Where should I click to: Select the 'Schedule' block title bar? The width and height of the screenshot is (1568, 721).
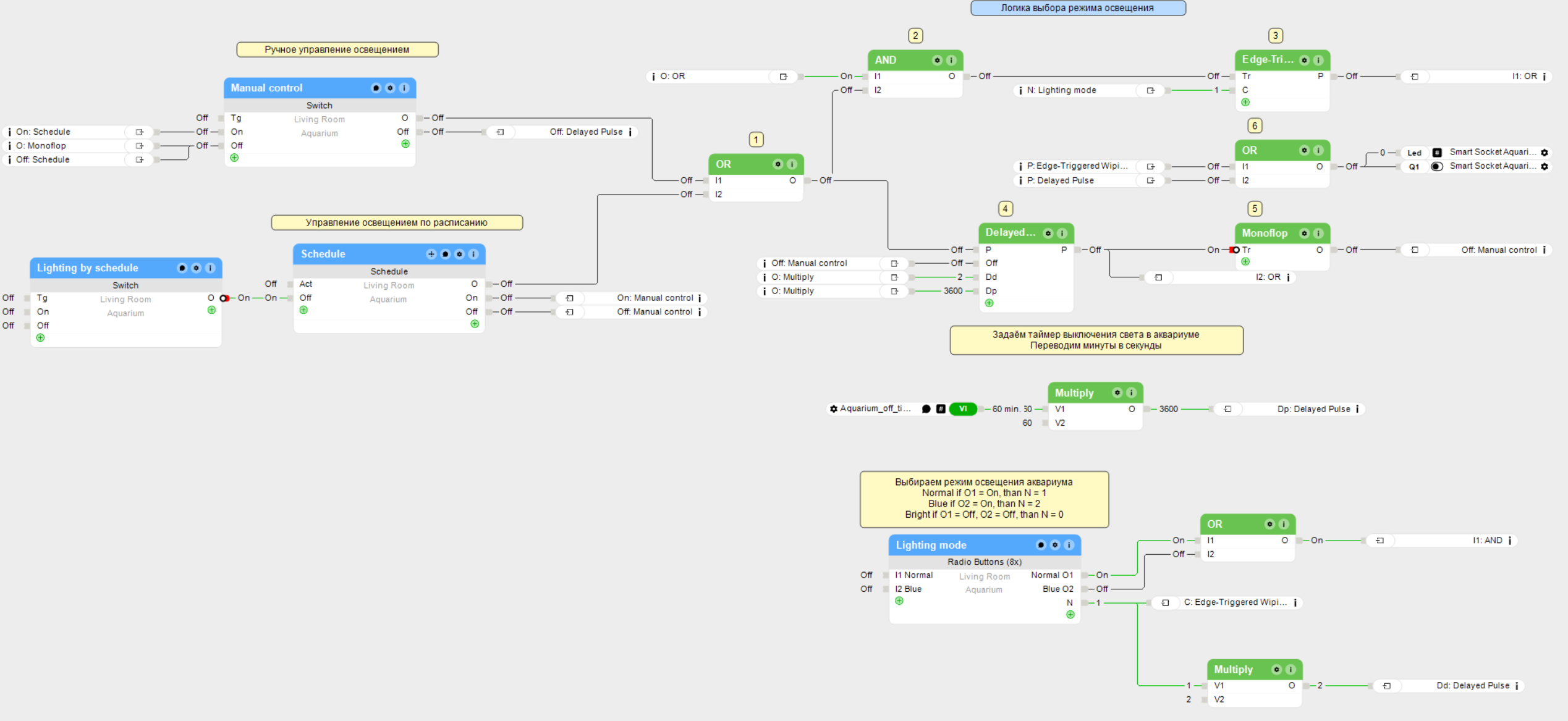pyautogui.click(x=389, y=254)
